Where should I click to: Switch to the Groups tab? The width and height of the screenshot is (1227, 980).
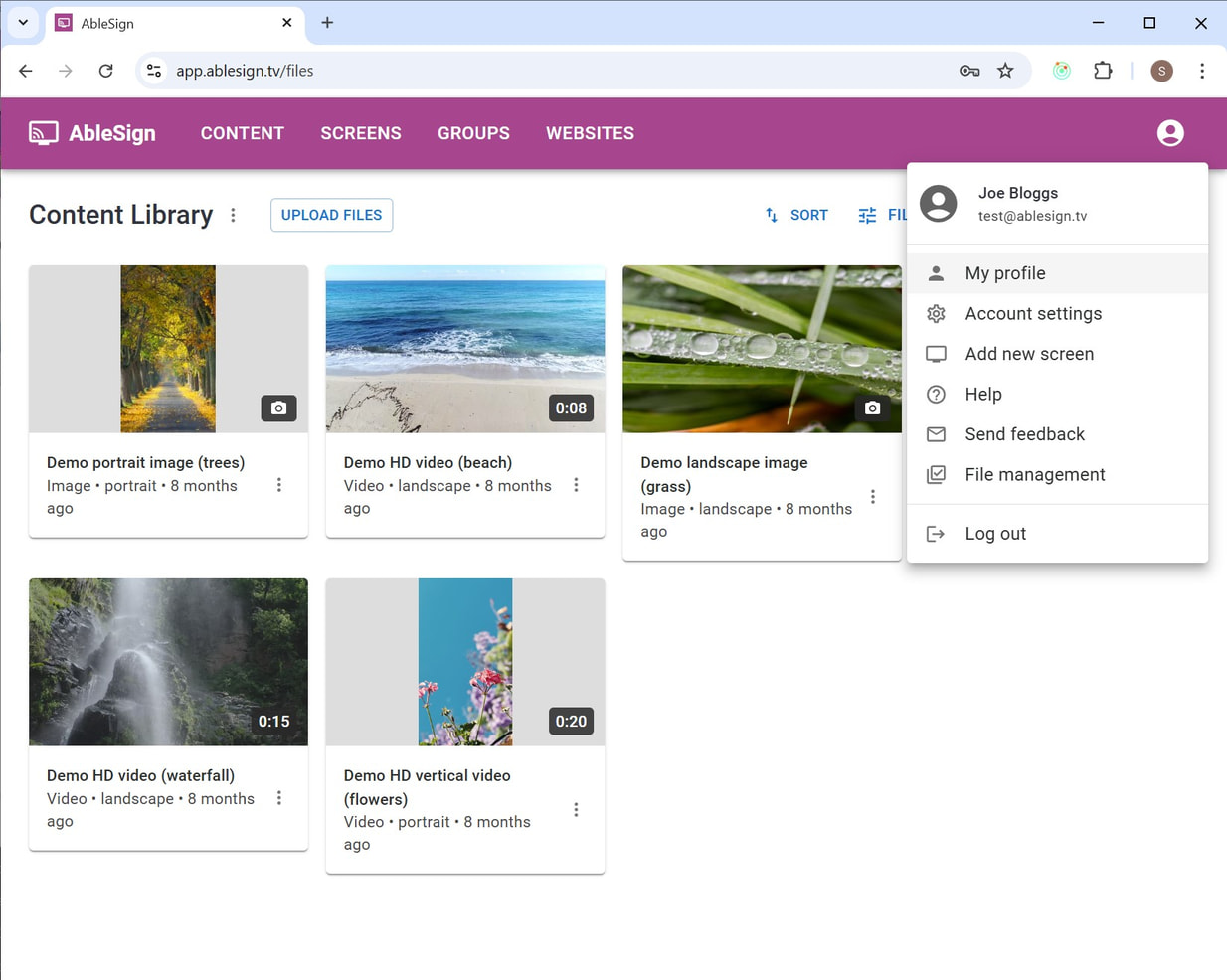pyautogui.click(x=473, y=133)
